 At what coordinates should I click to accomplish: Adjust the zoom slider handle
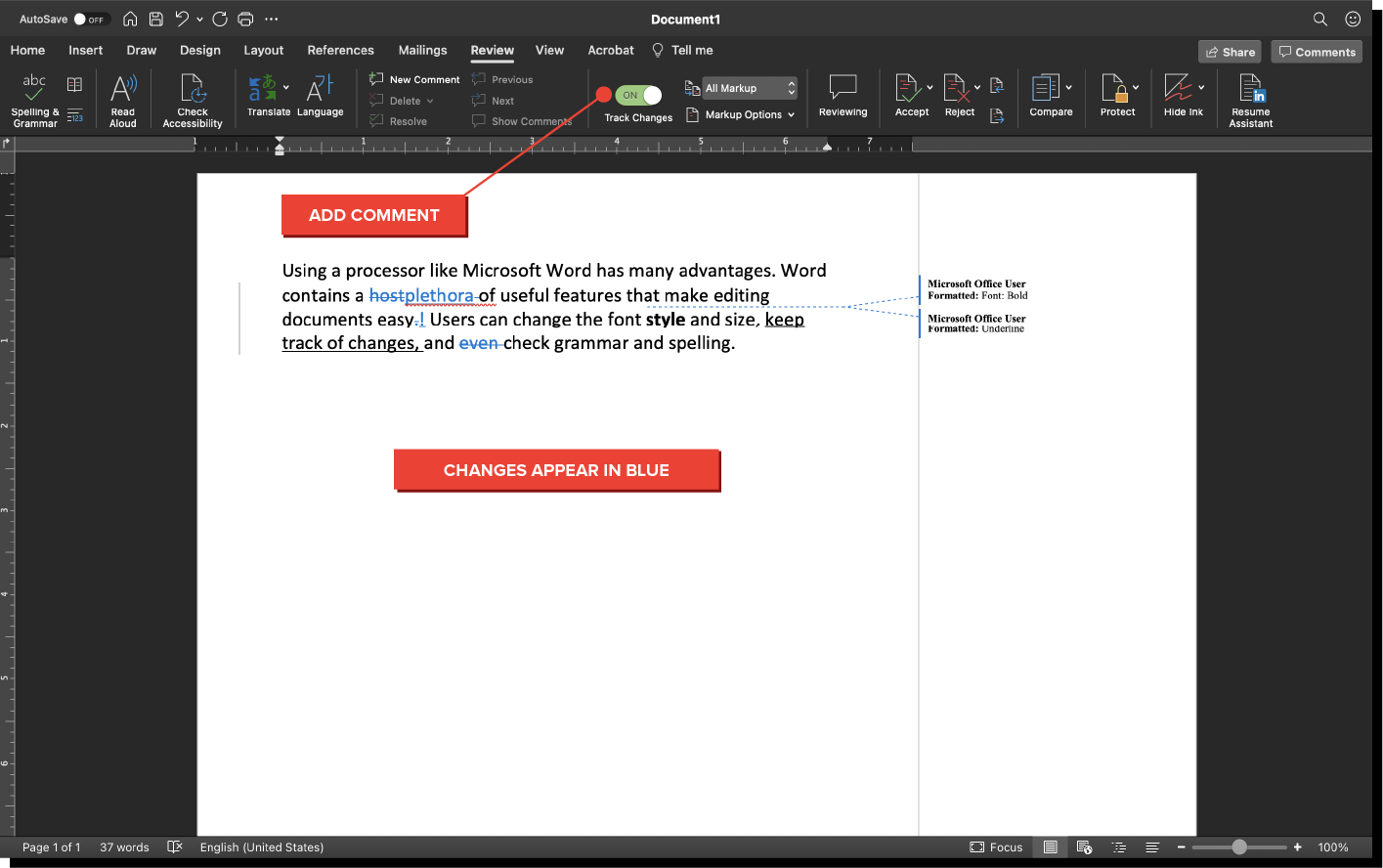pos(1239,847)
